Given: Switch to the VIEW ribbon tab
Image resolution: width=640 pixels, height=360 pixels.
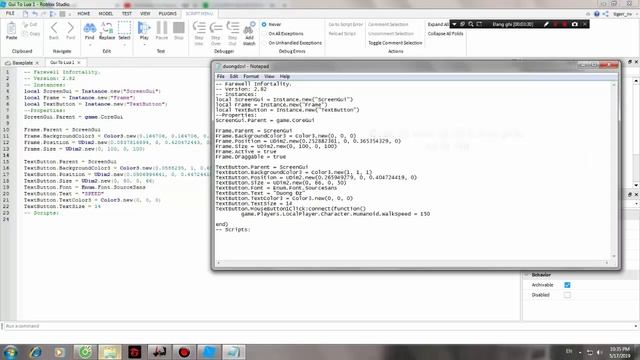Looking at the screenshot, I should click(145, 13).
